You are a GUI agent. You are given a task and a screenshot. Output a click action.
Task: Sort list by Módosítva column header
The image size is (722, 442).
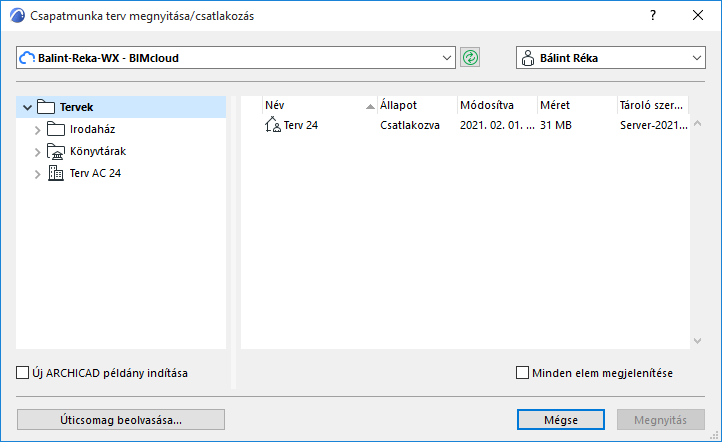click(x=498, y=105)
